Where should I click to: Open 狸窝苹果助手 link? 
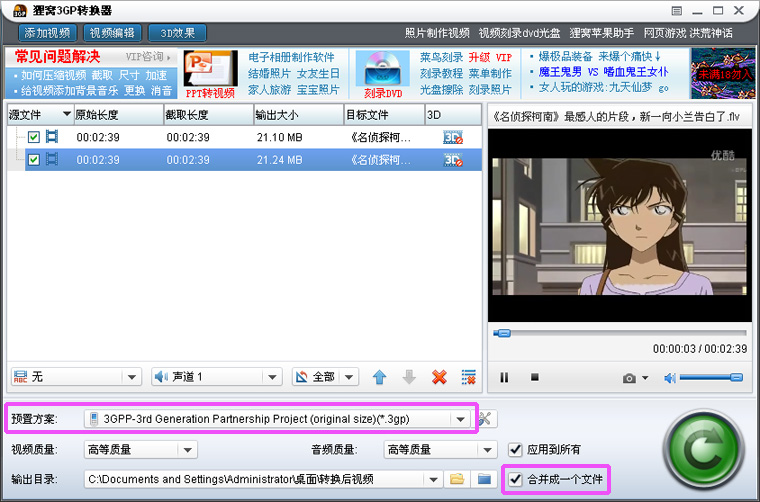click(602, 33)
